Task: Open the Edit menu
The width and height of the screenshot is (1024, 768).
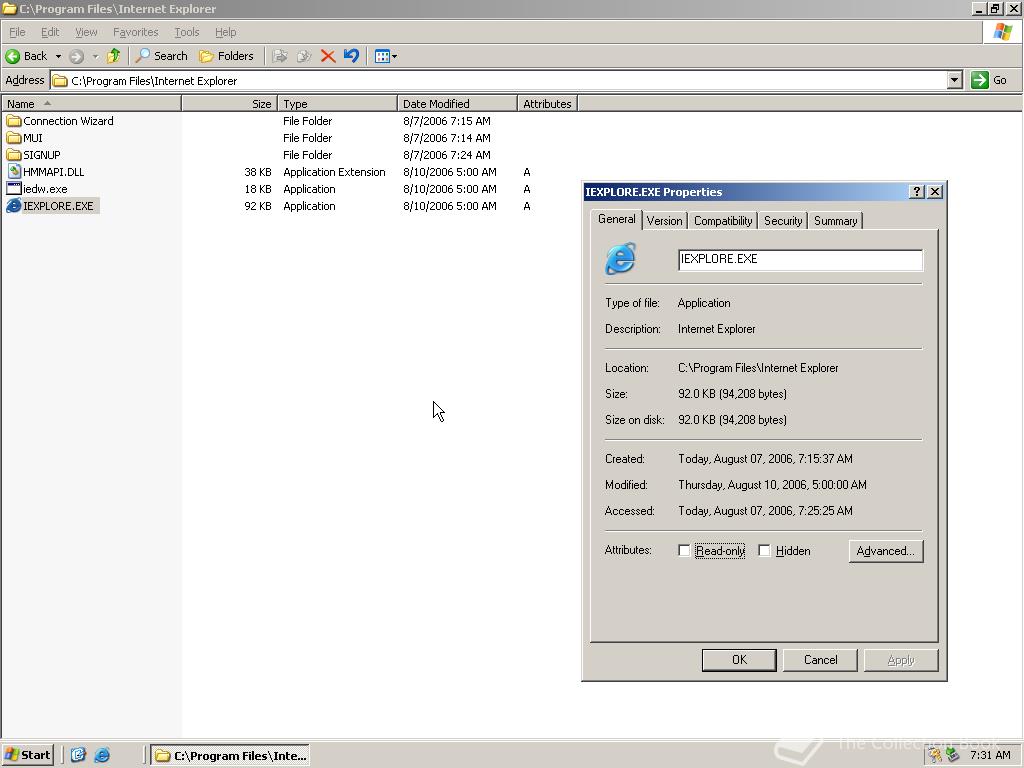Action: coord(50,32)
